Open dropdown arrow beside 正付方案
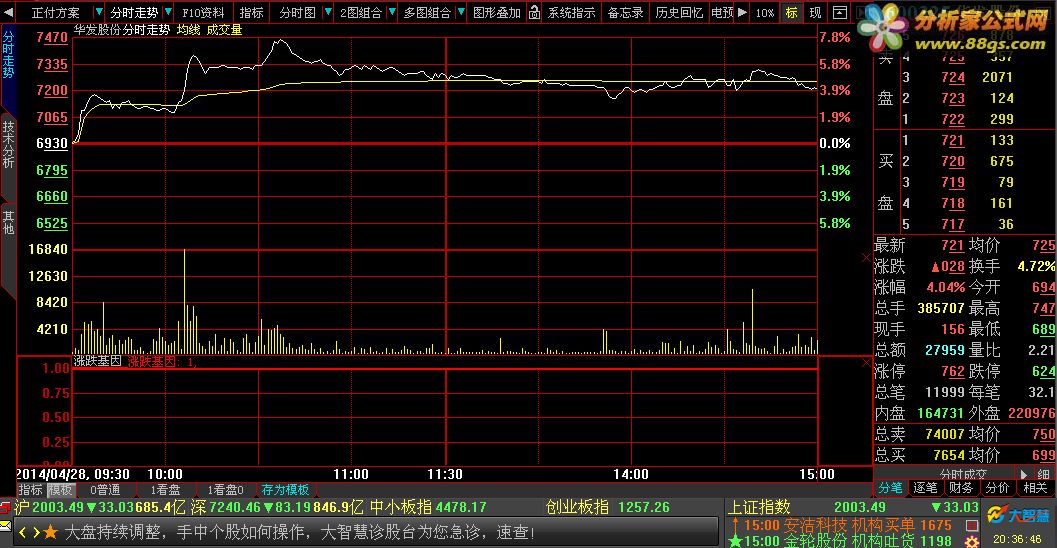Screen dimensions: 1057x548 pyautogui.click(x=98, y=12)
